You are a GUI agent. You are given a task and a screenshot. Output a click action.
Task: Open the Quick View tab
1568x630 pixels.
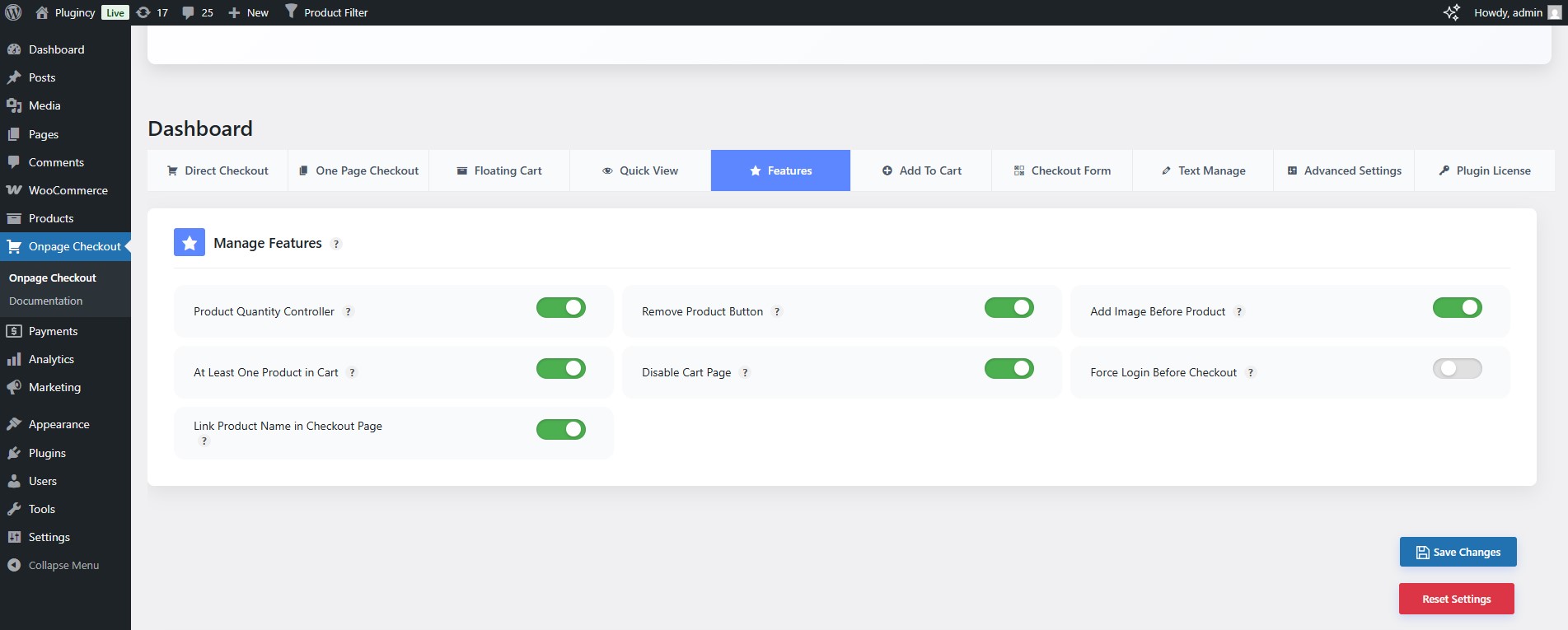coord(640,170)
